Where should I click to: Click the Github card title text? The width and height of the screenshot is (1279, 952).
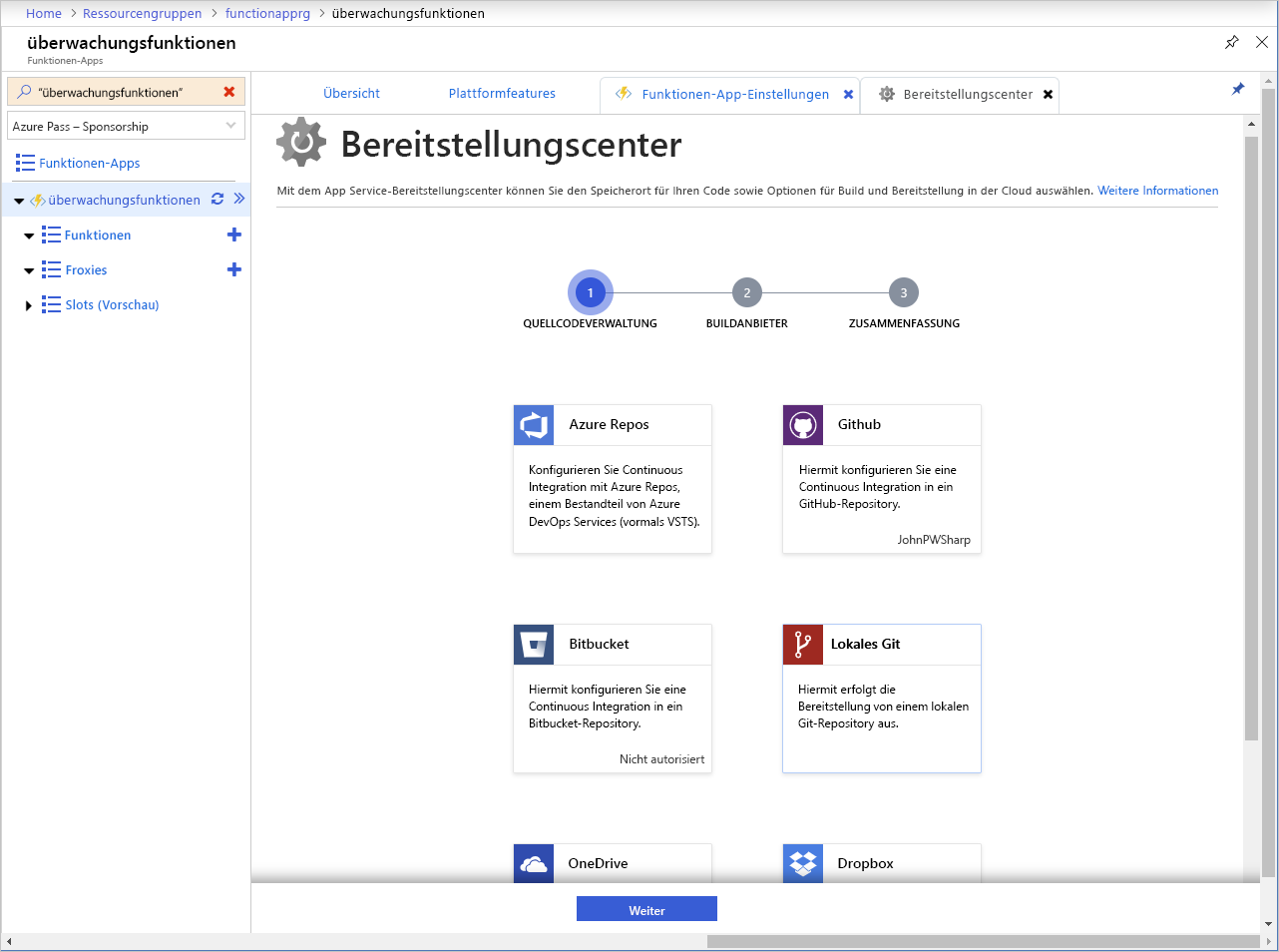(x=859, y=424)
